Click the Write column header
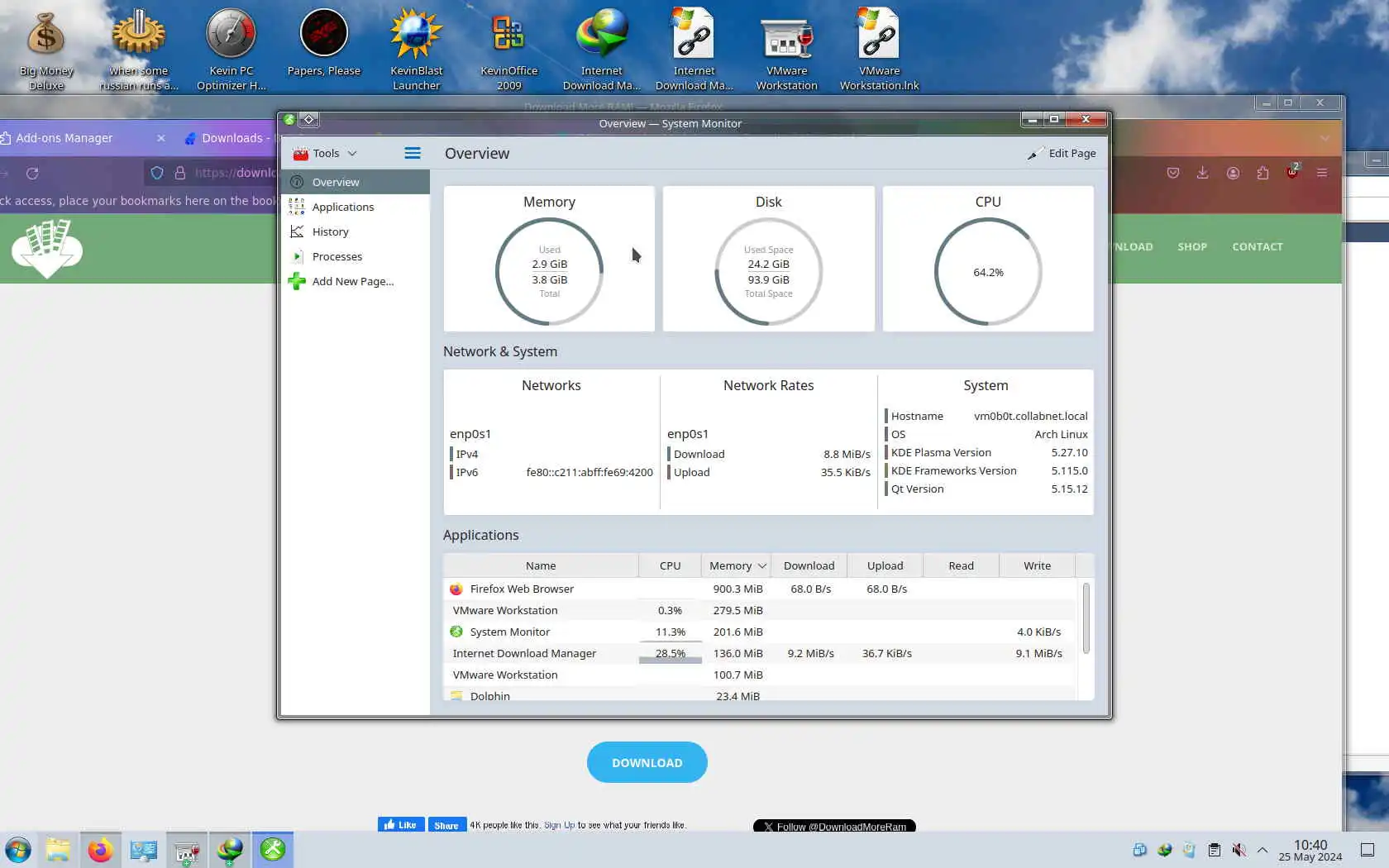The width and height of the screenshot is (1389, 868). tap(1037, 565)
